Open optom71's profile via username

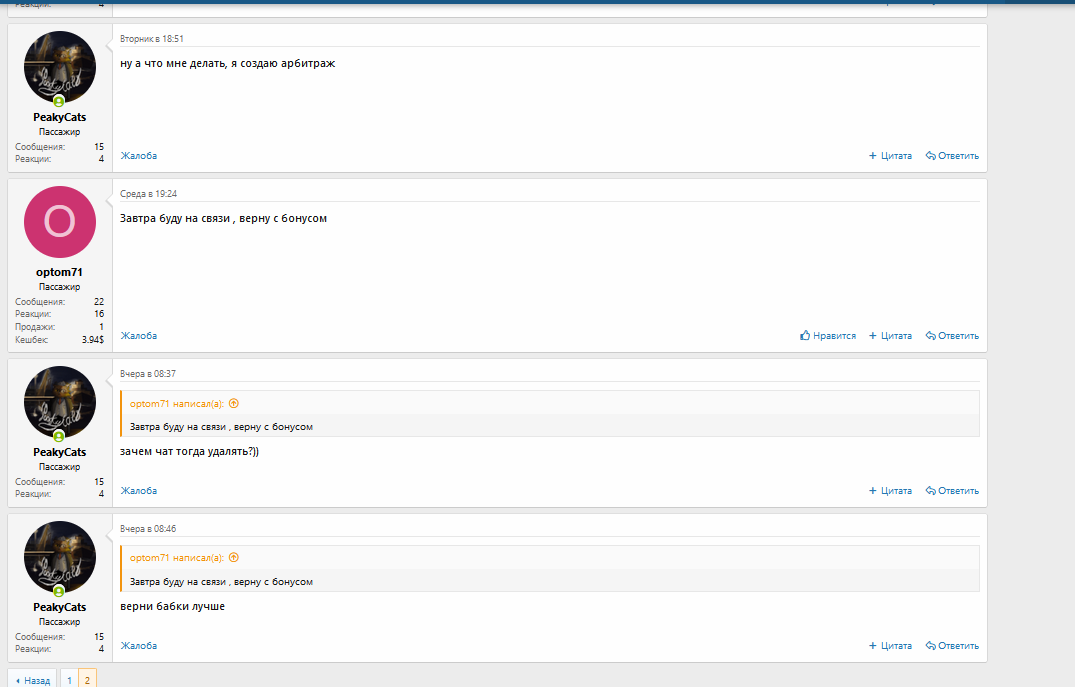[59, 272]
